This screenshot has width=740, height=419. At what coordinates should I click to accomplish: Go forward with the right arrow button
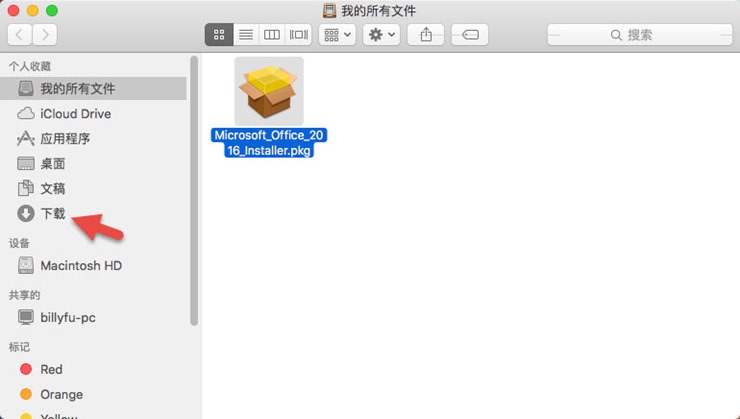click(45, 34)
